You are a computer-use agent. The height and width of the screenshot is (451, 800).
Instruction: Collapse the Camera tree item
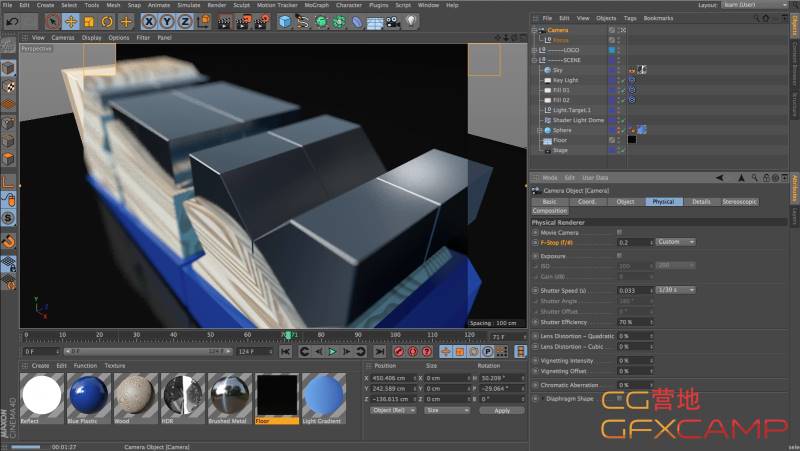[x=534, y=30]
